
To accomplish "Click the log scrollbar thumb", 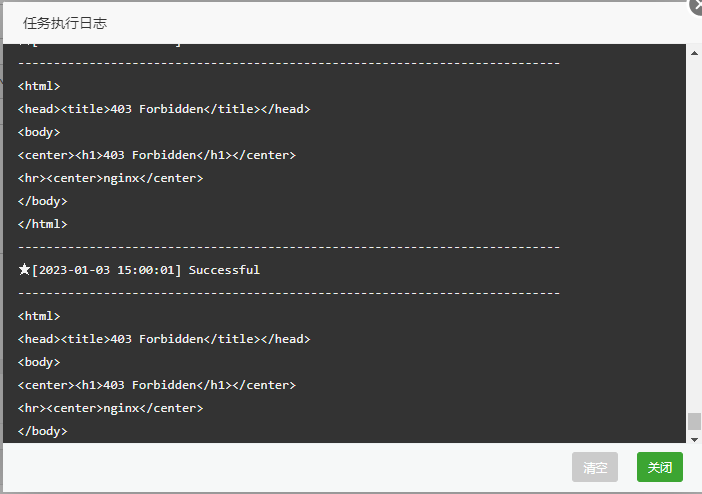I will 694,421.
